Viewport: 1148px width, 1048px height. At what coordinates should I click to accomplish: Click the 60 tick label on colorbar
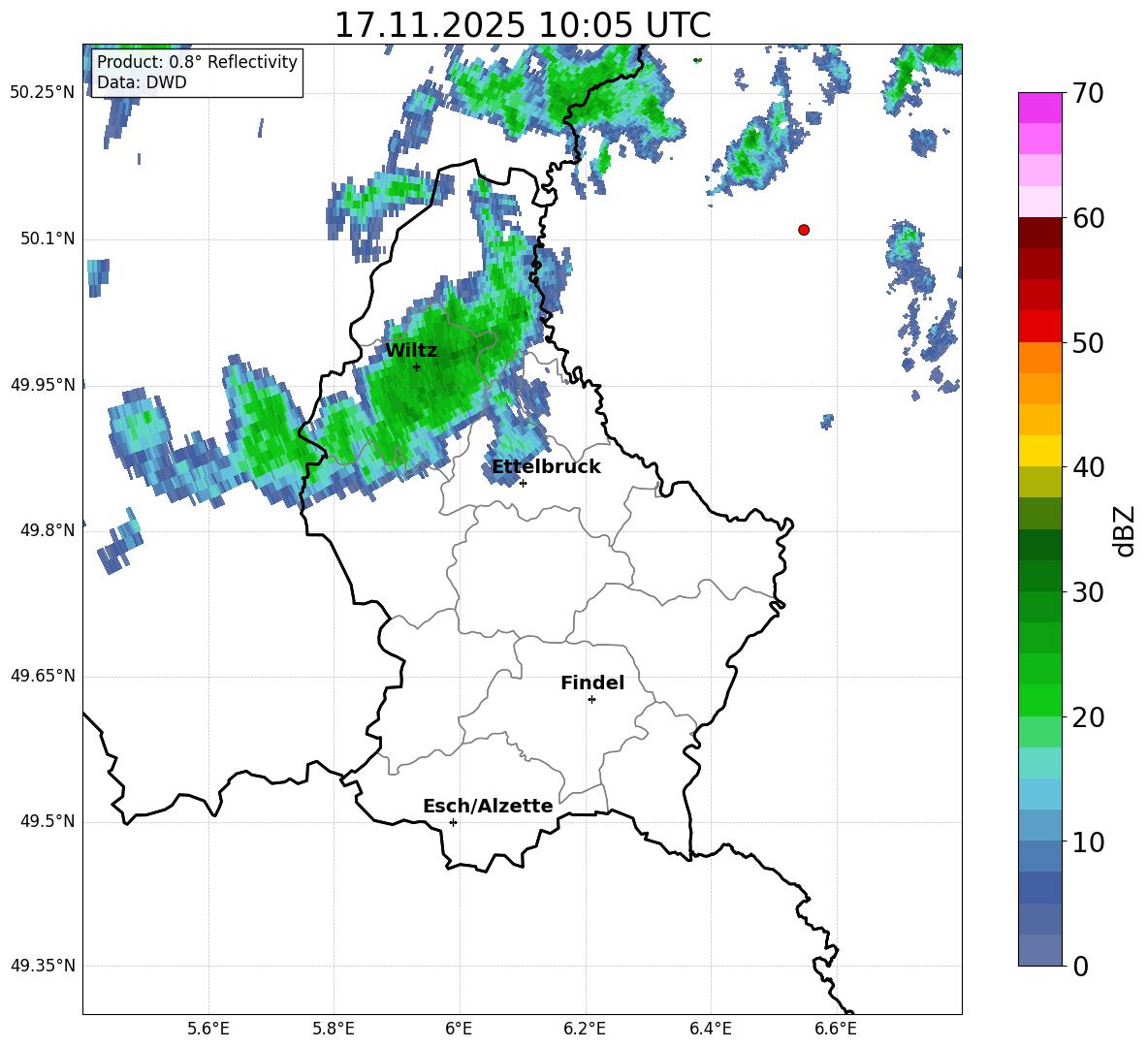(1088, 218)
